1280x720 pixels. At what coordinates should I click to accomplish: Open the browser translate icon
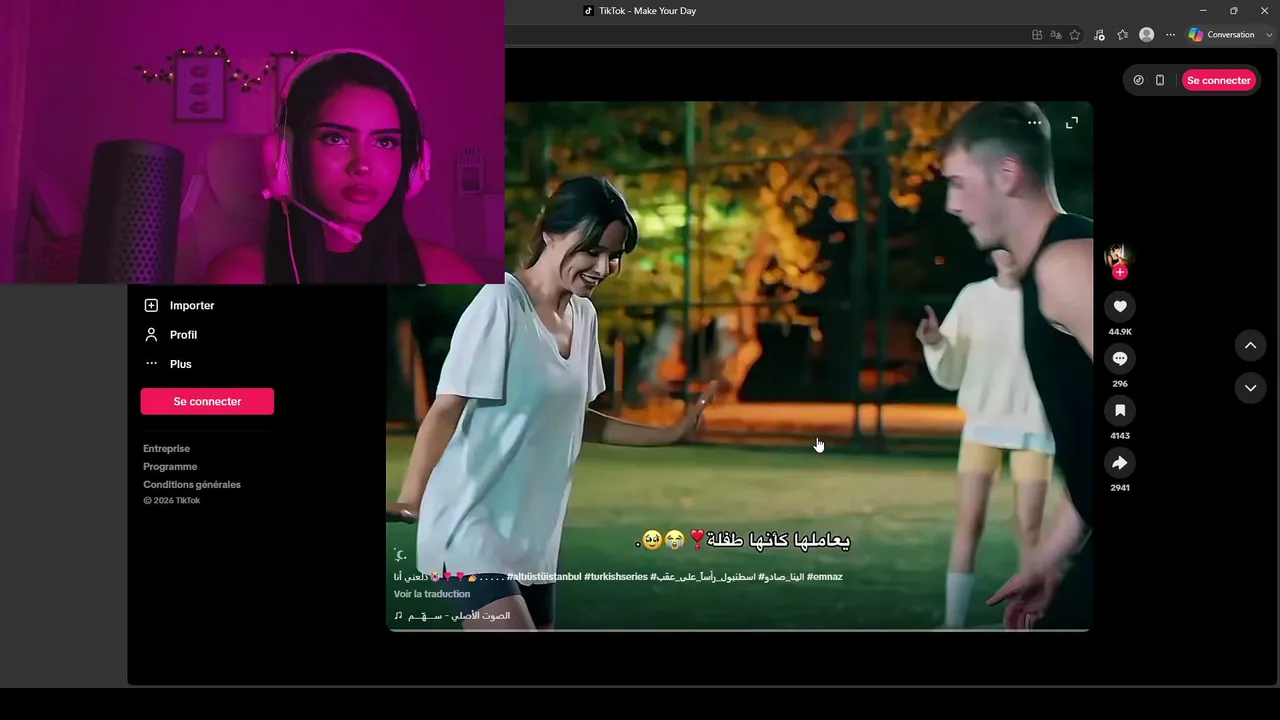[x=1055, y=35]
